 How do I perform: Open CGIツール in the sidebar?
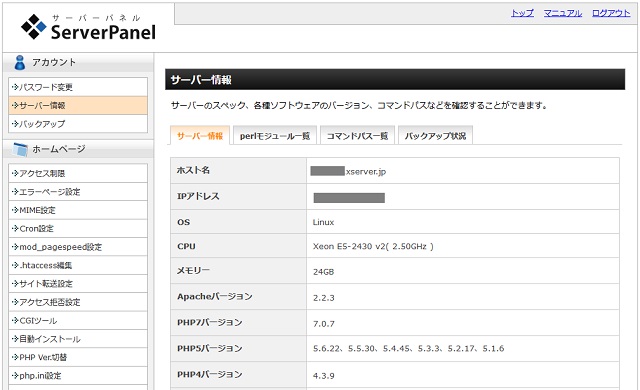pos(78,320)
